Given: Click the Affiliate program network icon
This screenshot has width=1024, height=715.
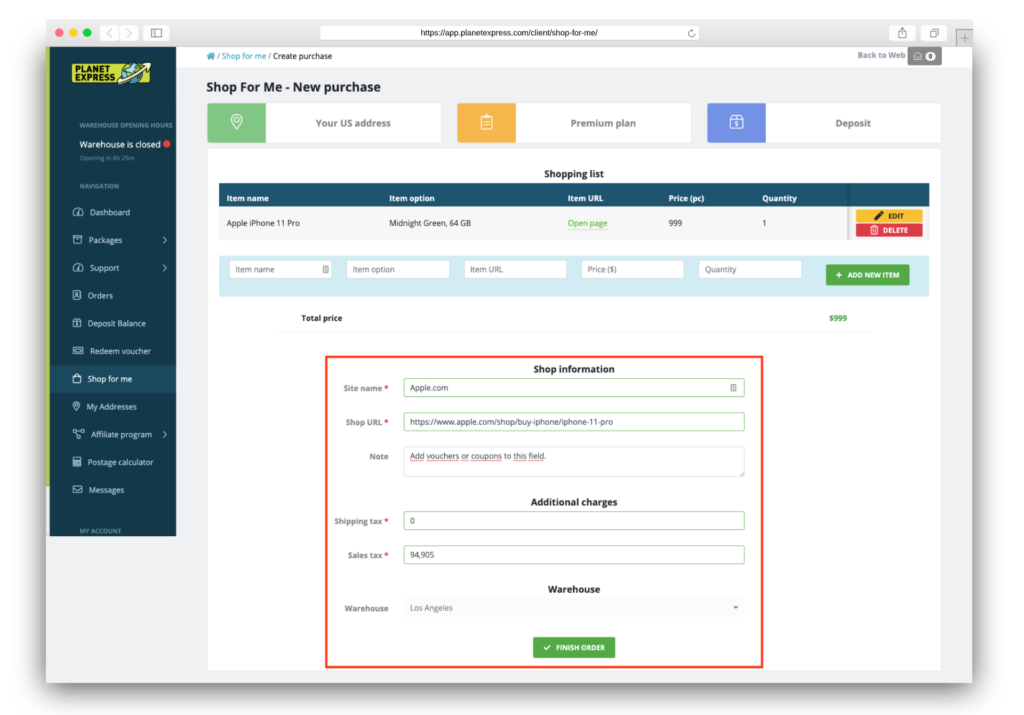Looking at the screenshot, I should [x=78, y=434].
